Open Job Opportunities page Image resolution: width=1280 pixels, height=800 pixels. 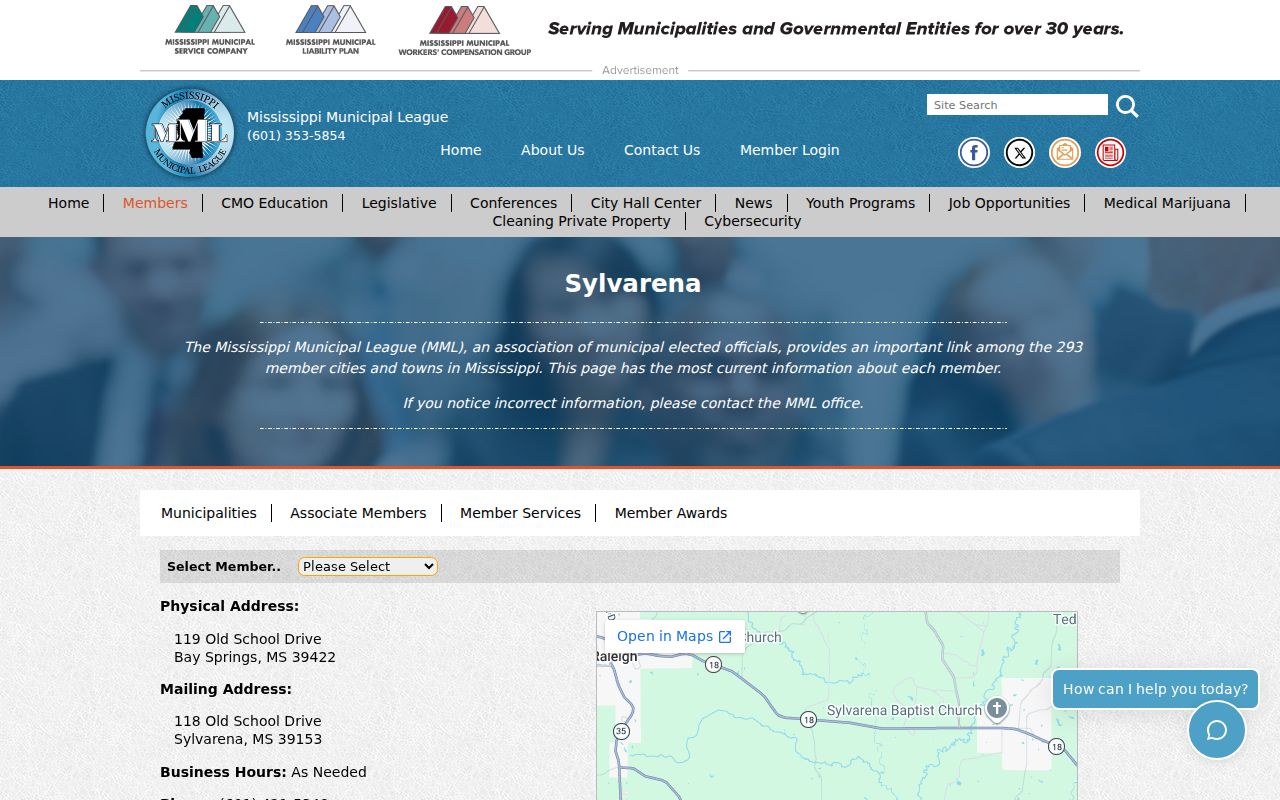click(x=1009, y=203)
